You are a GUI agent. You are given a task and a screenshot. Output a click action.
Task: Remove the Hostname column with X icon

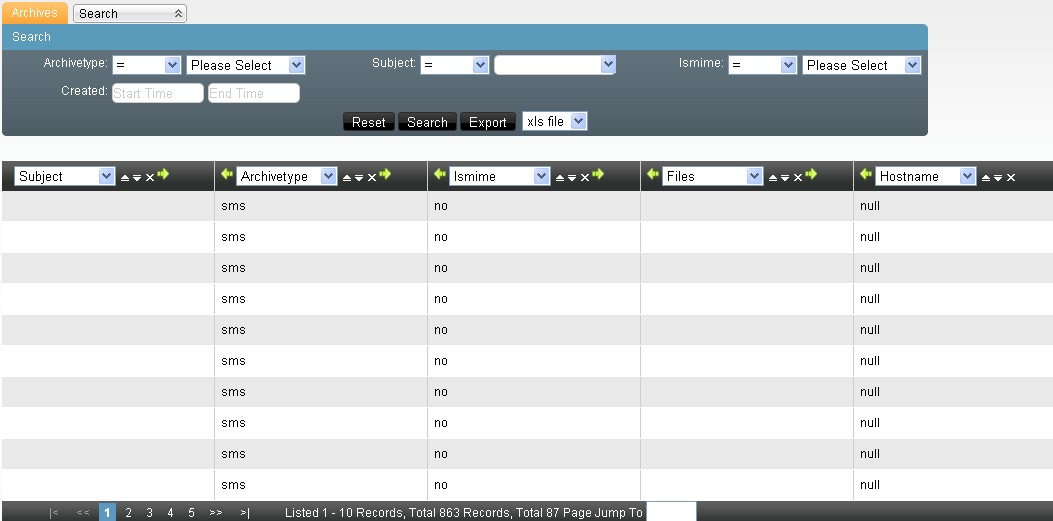pos(1011,177)
